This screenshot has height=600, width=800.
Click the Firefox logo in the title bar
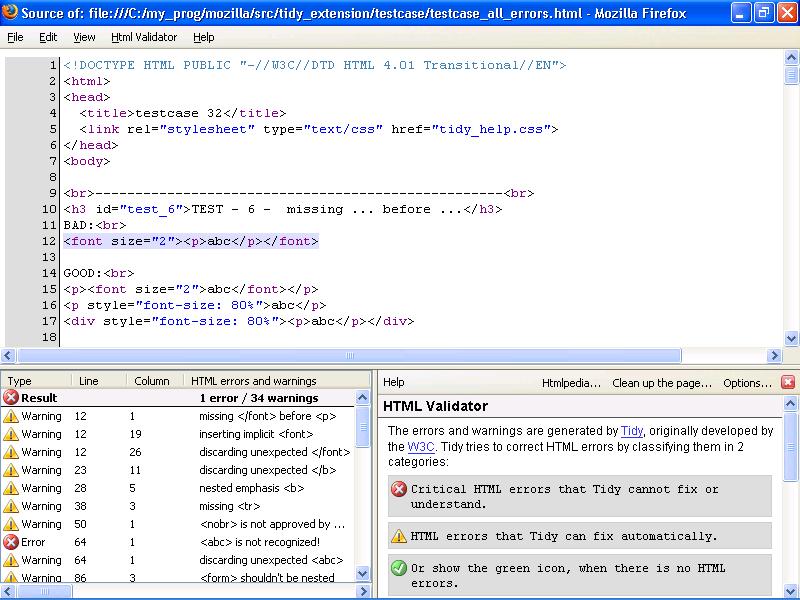point(10,12)
